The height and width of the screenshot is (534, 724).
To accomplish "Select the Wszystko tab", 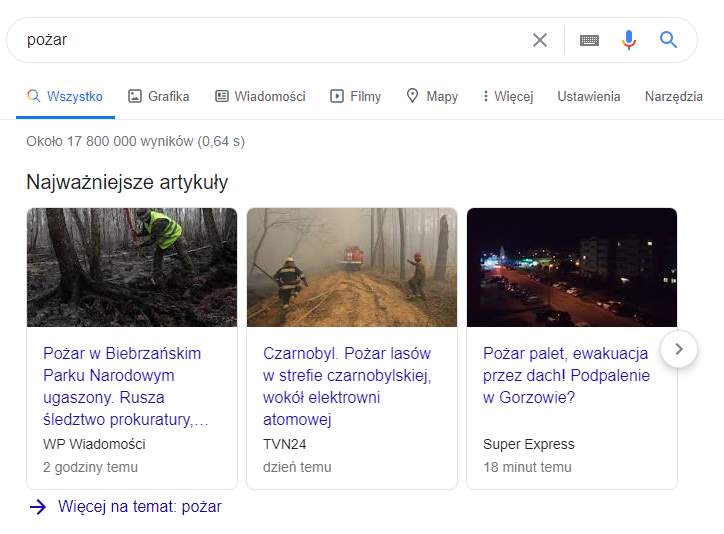I will (65, 97).
